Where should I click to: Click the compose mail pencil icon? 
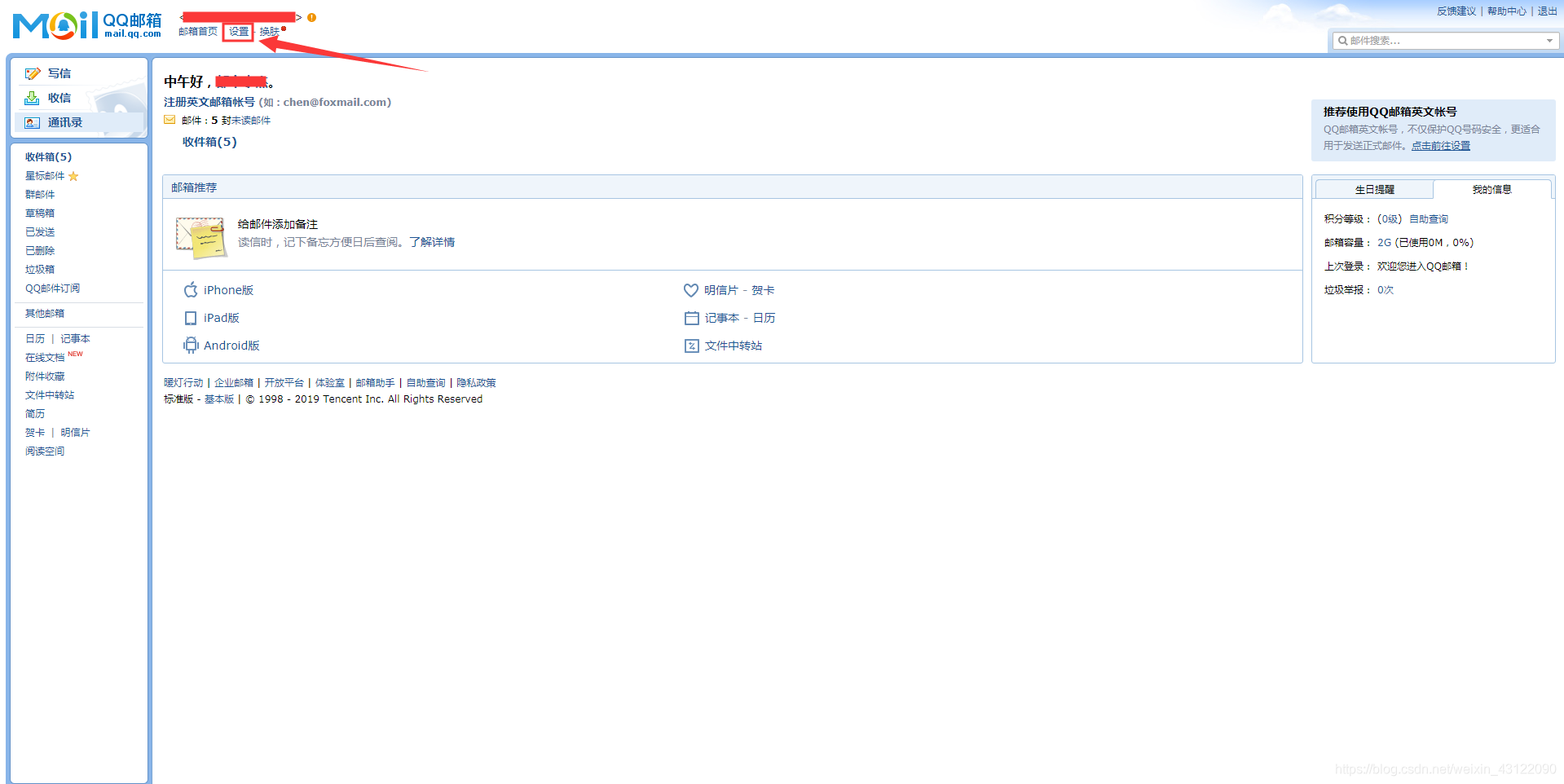click(x=33, y=73)
